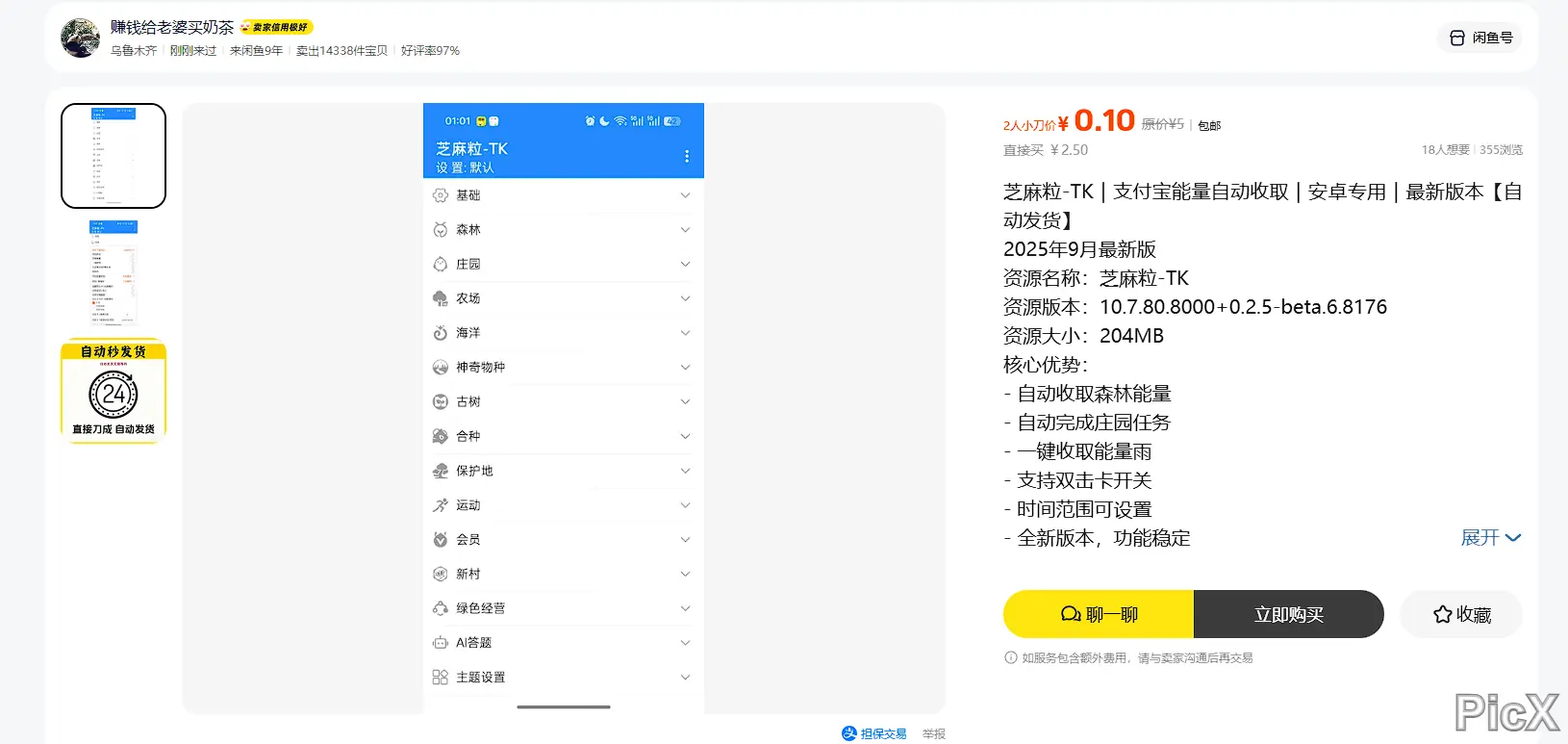
Task: Click the 卖家信用极好 credit badge
Action: (277, 27)
